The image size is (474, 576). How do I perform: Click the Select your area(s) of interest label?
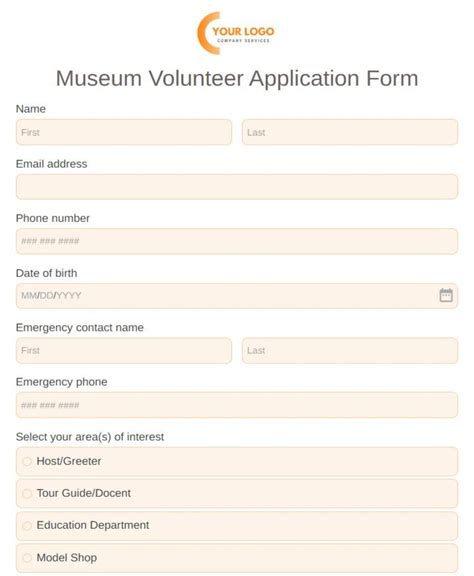[90, 437]
